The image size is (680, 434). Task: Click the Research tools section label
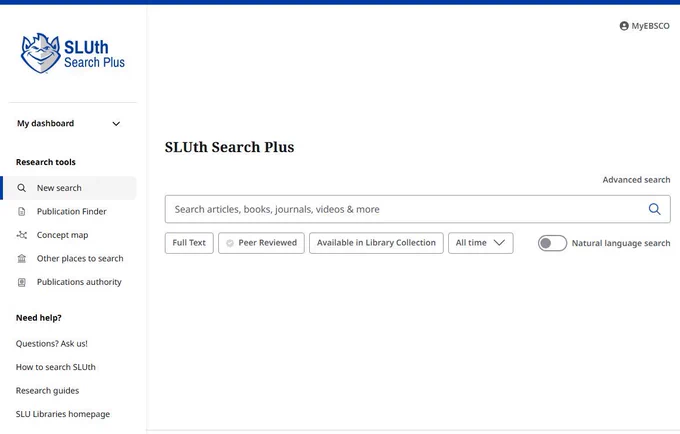[x=46, y=162]
